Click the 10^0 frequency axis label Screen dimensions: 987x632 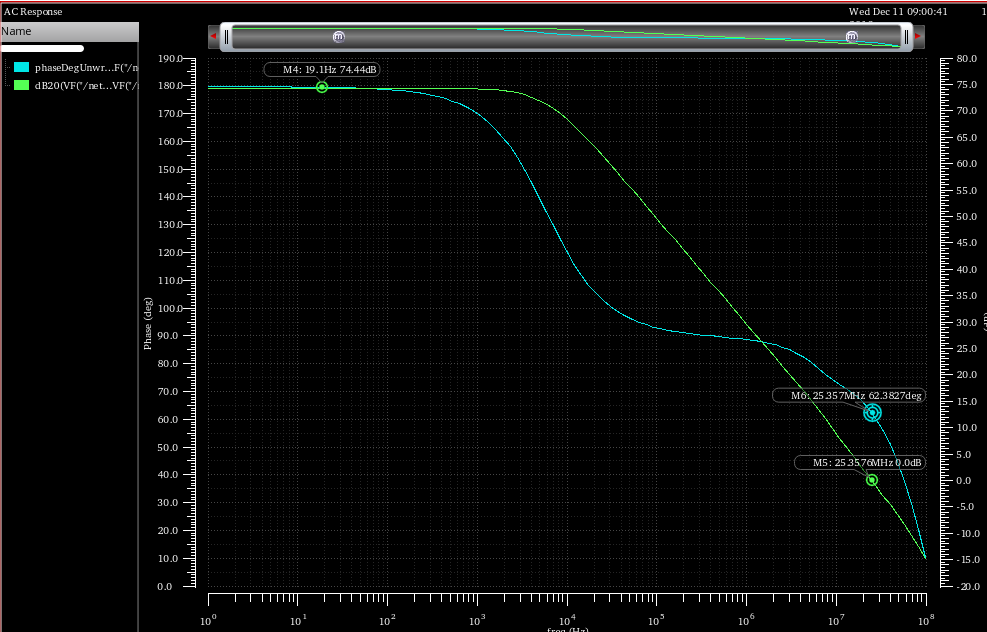[208, 620]
